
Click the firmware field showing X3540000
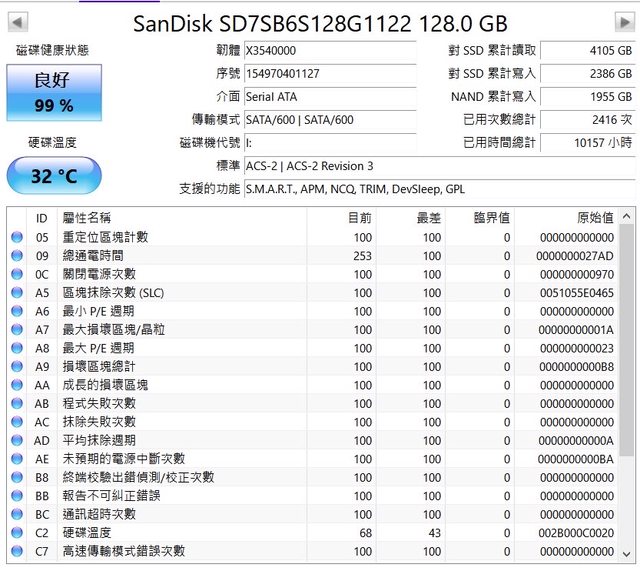point(329,50)
